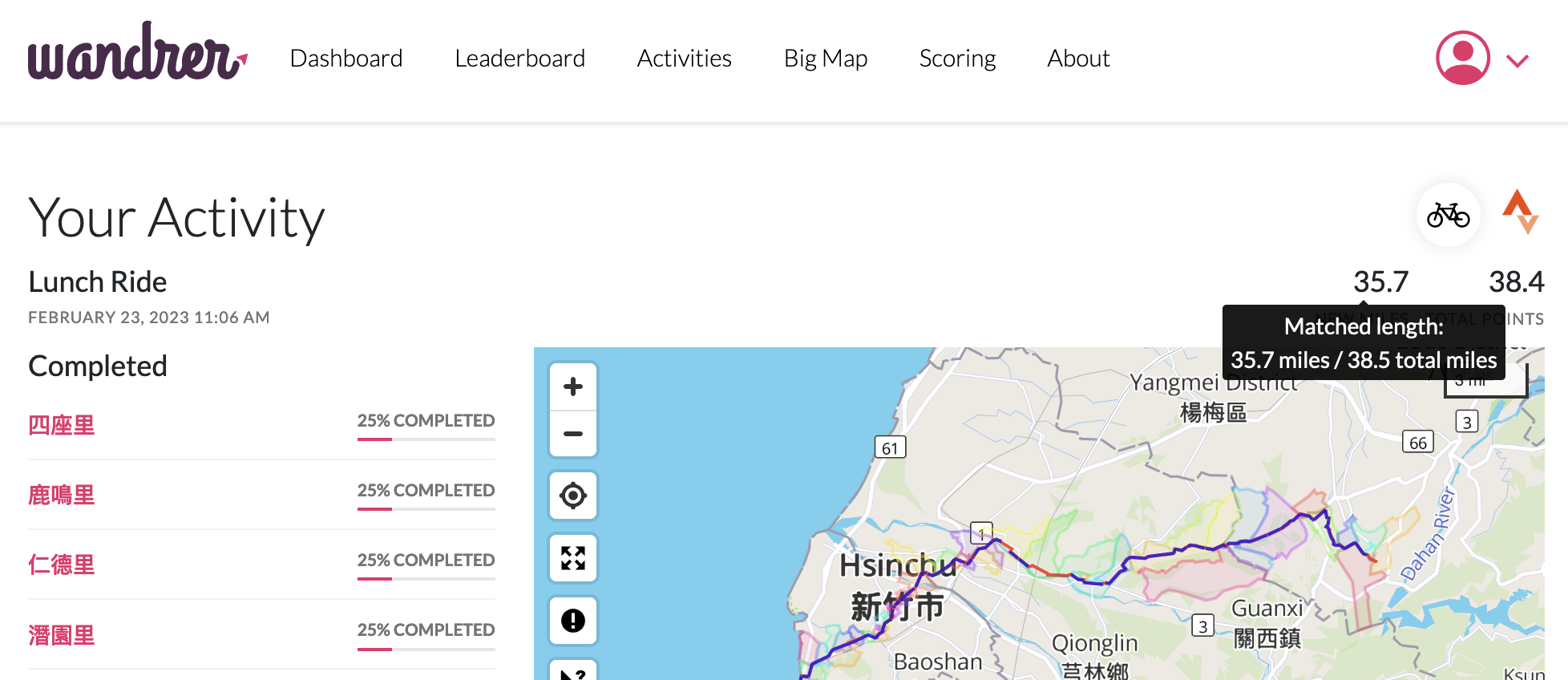The image size is (1568, 680).
Task: Open the 仁德里 area link
Action: click(62, 565)
